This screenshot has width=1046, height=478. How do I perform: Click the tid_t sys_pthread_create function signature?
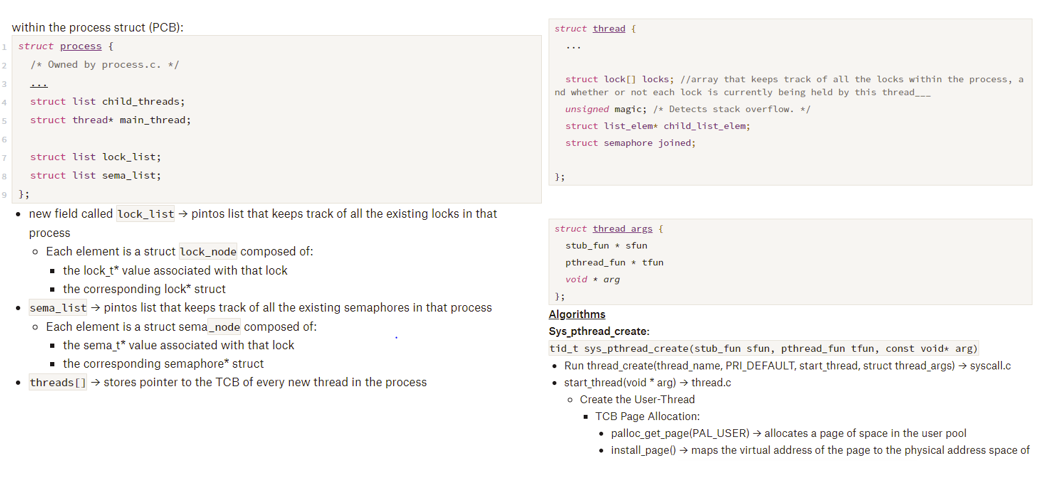[x=763, y=348]
